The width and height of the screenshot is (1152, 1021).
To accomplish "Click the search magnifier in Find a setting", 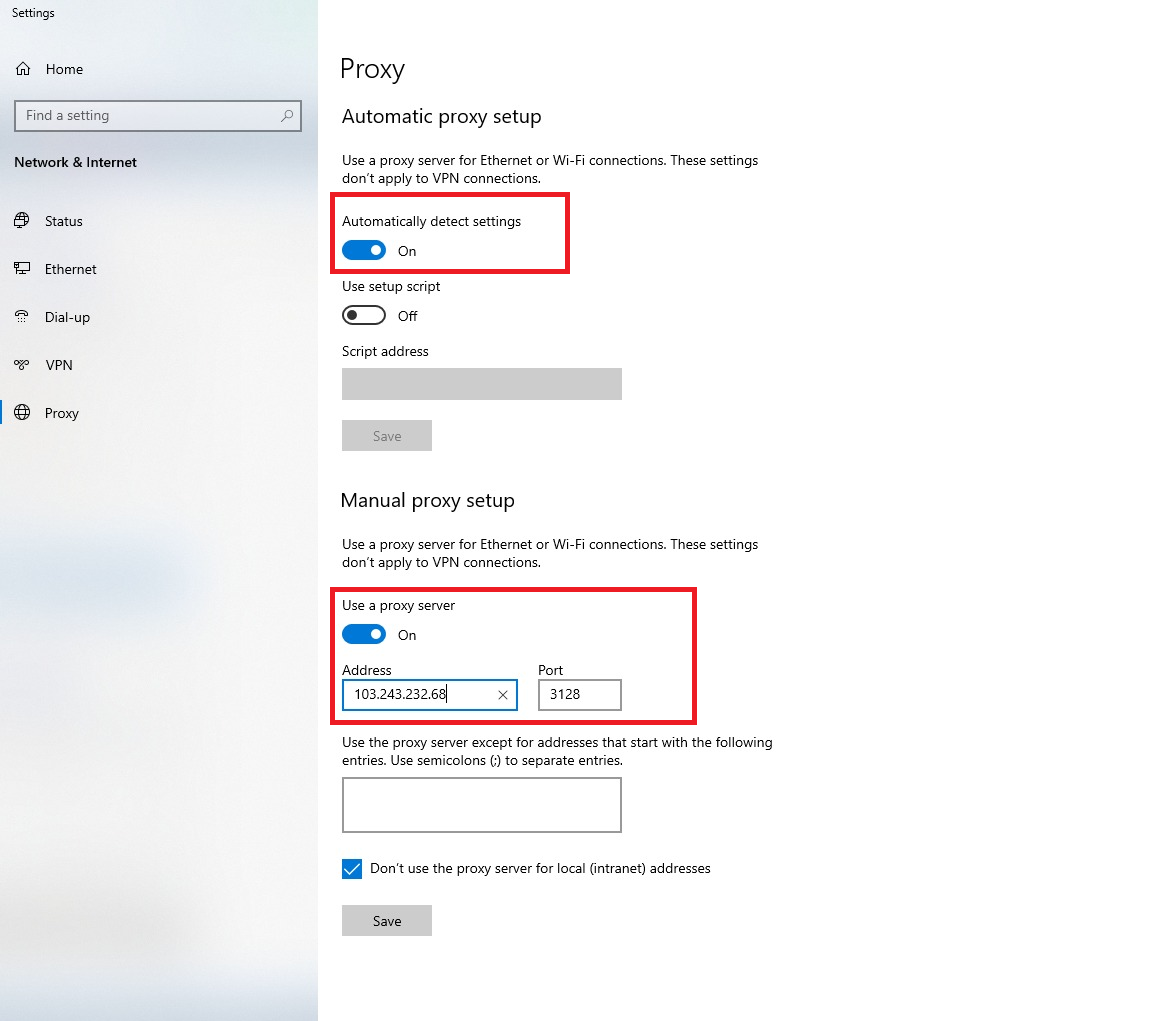I will tap(287, 115).
